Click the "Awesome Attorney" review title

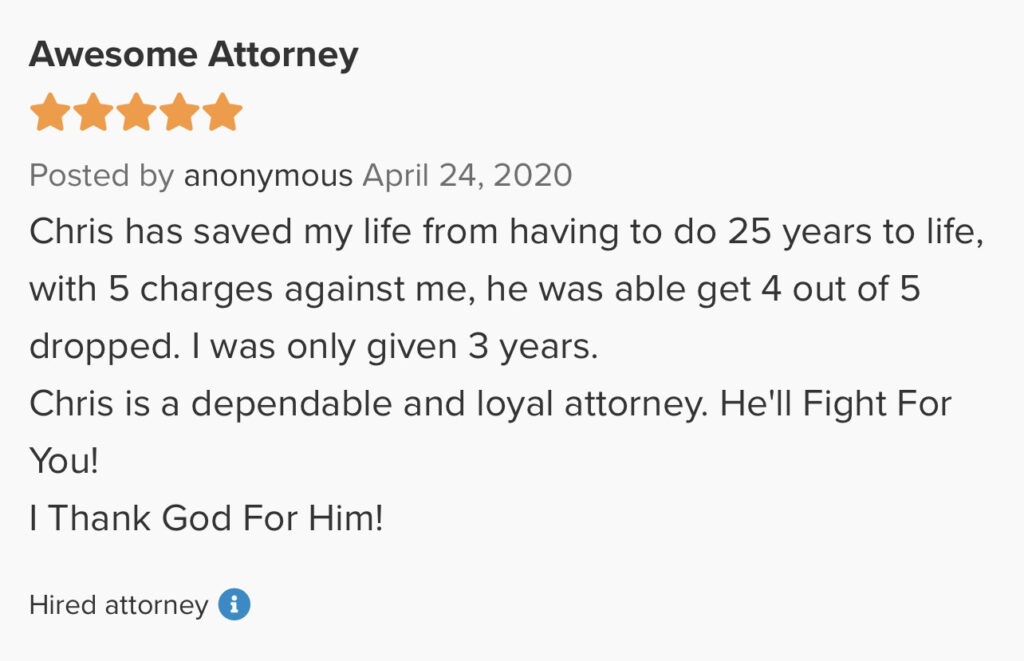tap(193, 54)
